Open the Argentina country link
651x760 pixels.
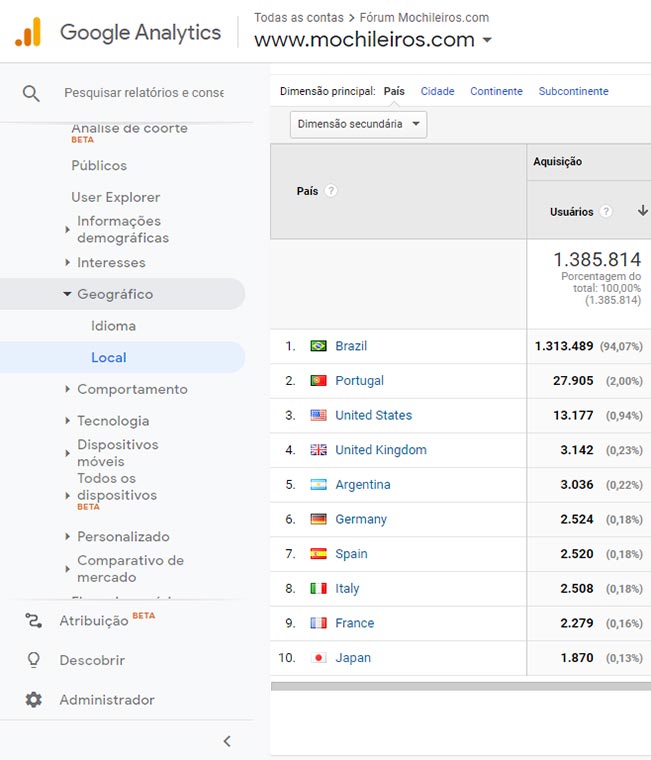tap(363, 485)
